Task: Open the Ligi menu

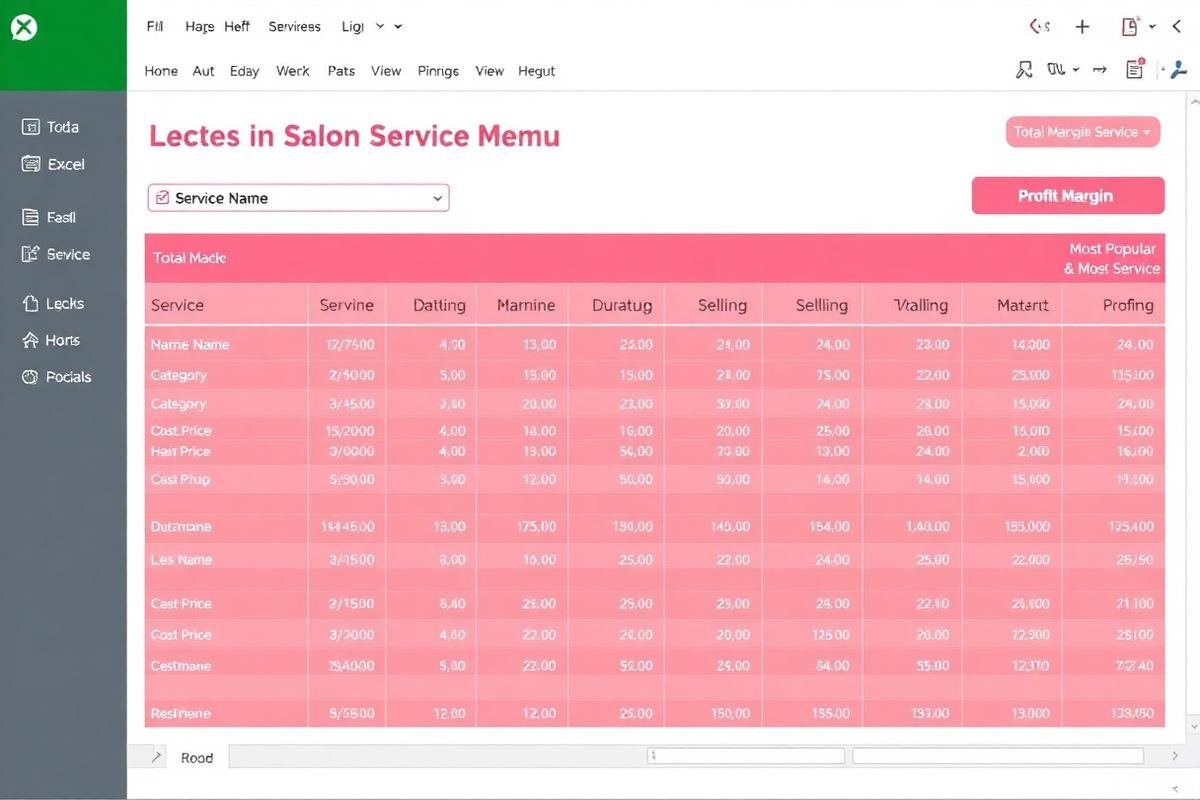Action: 352,27
